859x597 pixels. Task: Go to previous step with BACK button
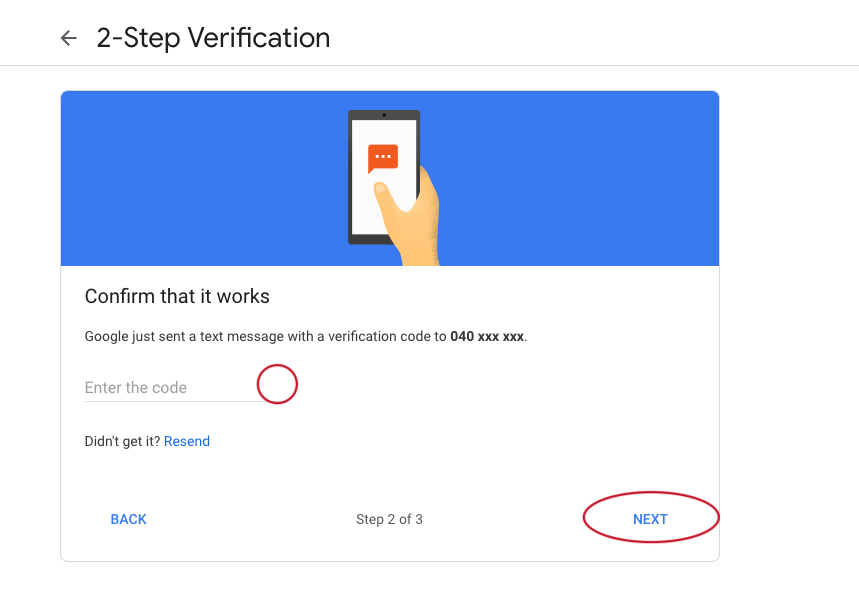click(129, 519)
